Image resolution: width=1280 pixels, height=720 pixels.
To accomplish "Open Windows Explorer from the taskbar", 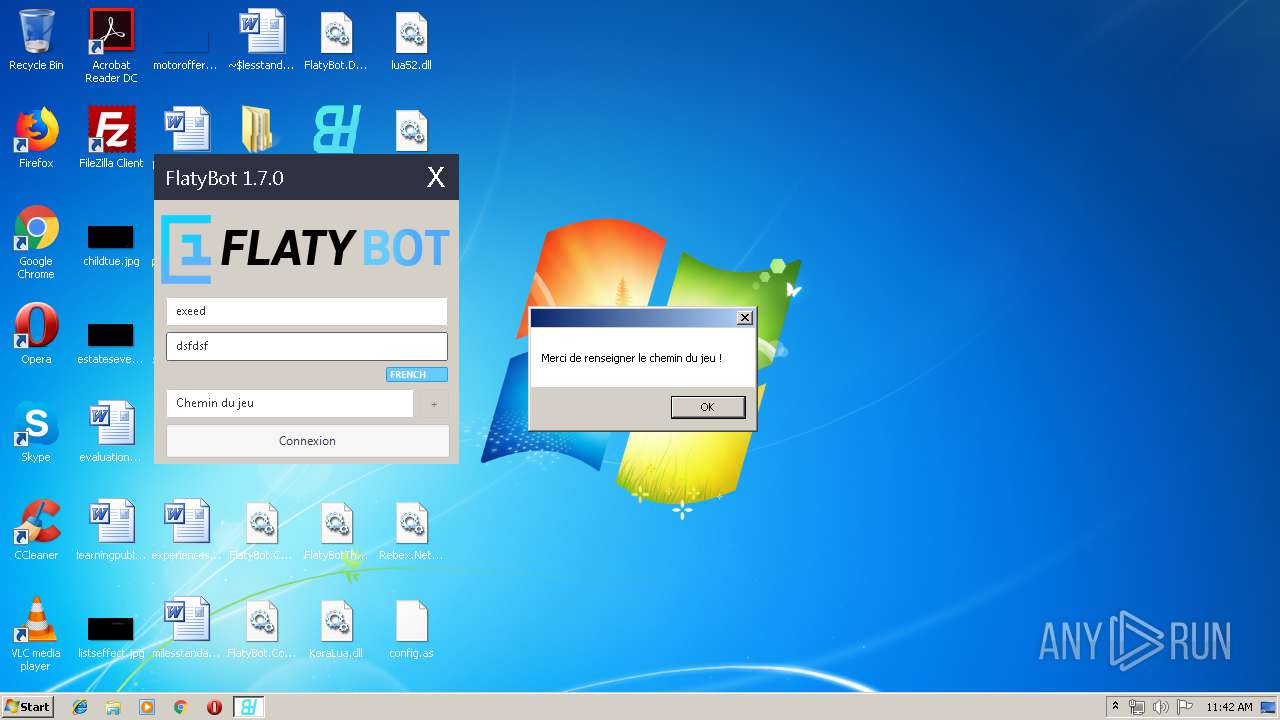I will [113, 707].
